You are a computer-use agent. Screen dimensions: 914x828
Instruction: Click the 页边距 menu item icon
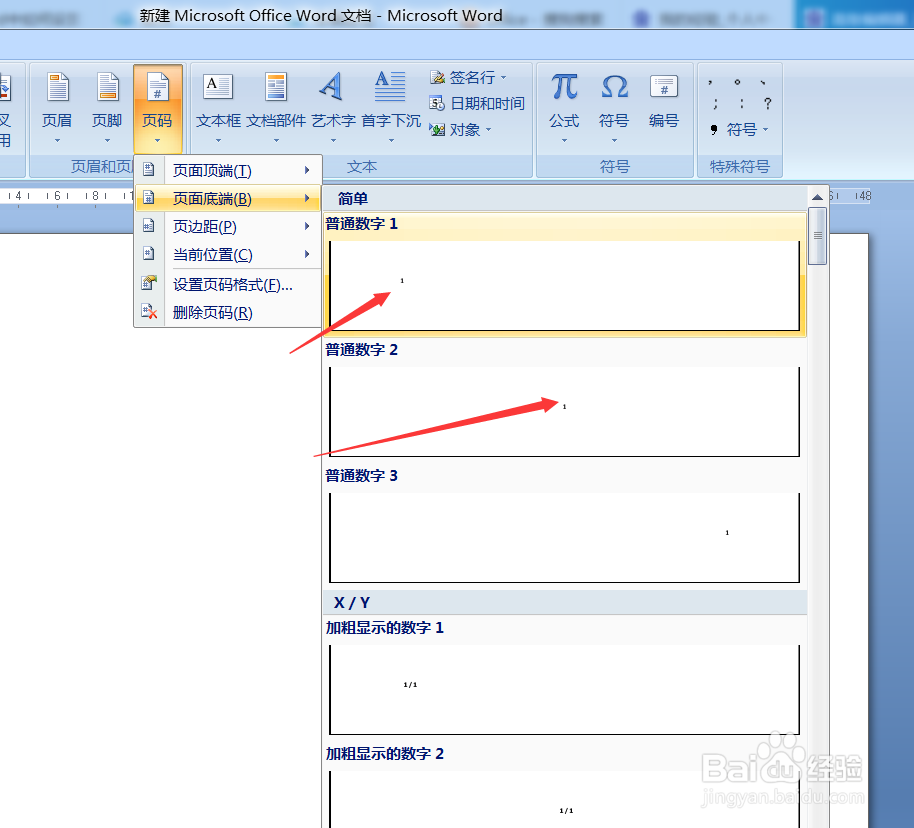point(149,226)
